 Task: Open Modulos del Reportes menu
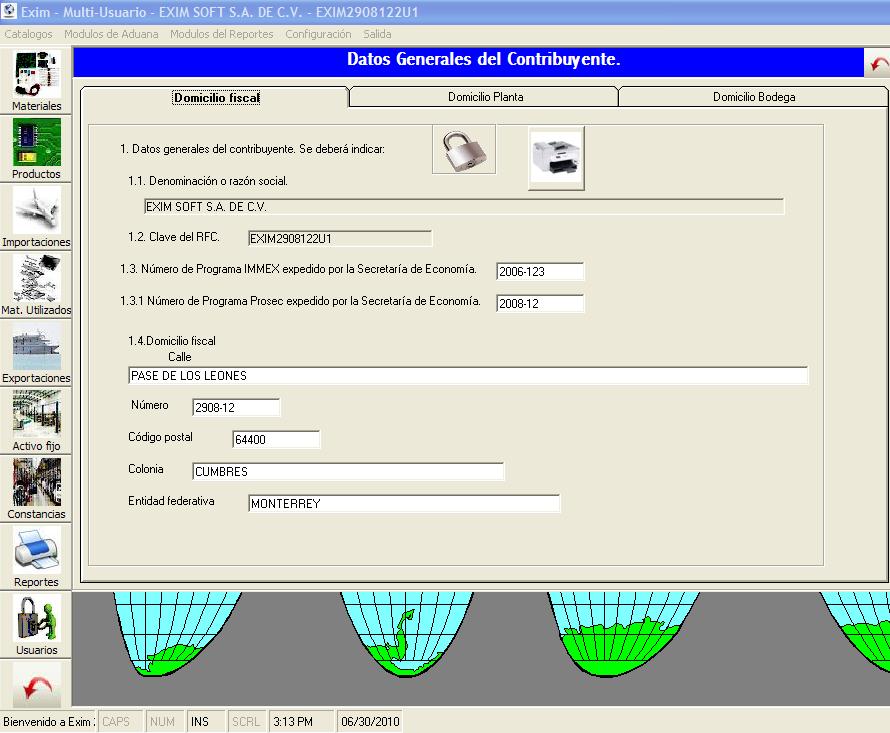tap(222, 34)
